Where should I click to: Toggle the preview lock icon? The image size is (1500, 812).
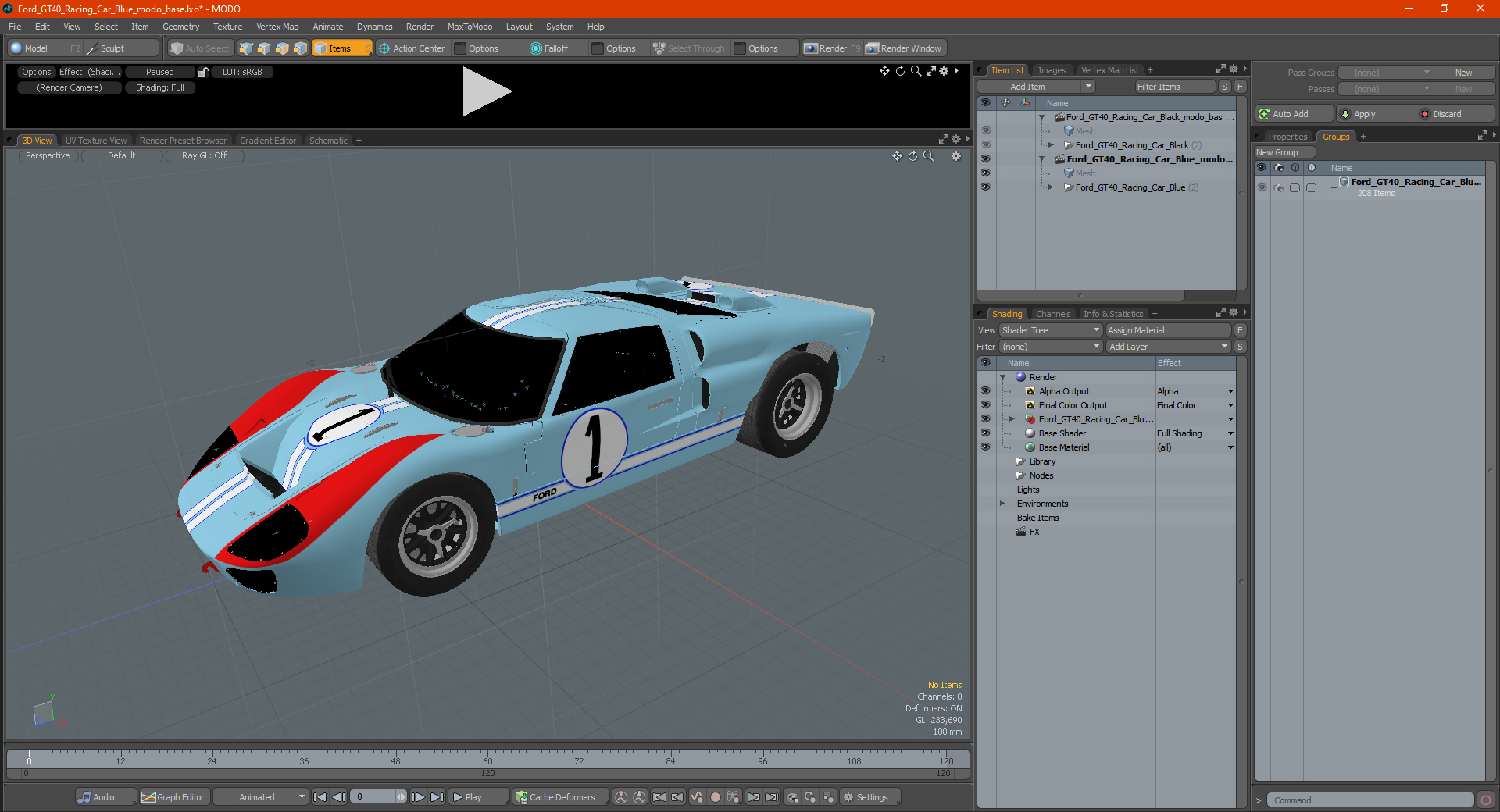tap(203, 72)
